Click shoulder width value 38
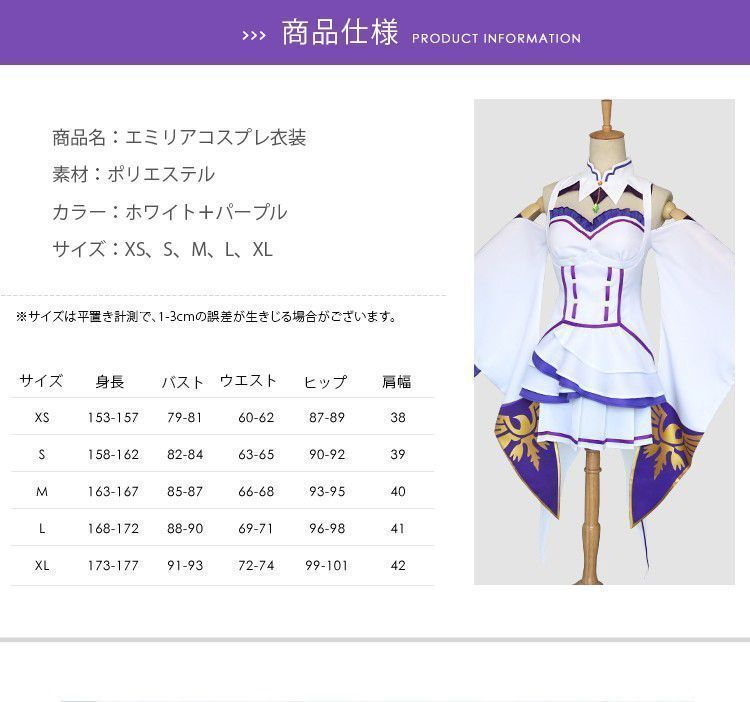750x702 pixels. click(398, 417)
